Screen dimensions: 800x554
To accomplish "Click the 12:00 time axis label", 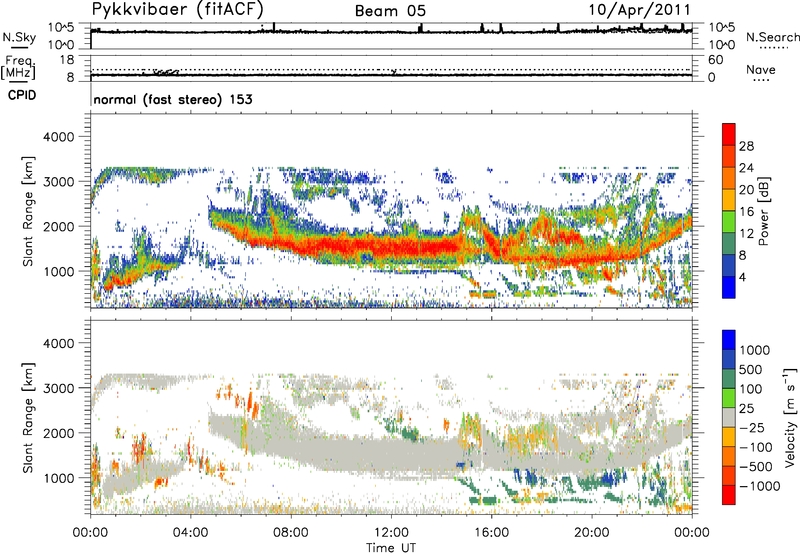I will (391, 533).
